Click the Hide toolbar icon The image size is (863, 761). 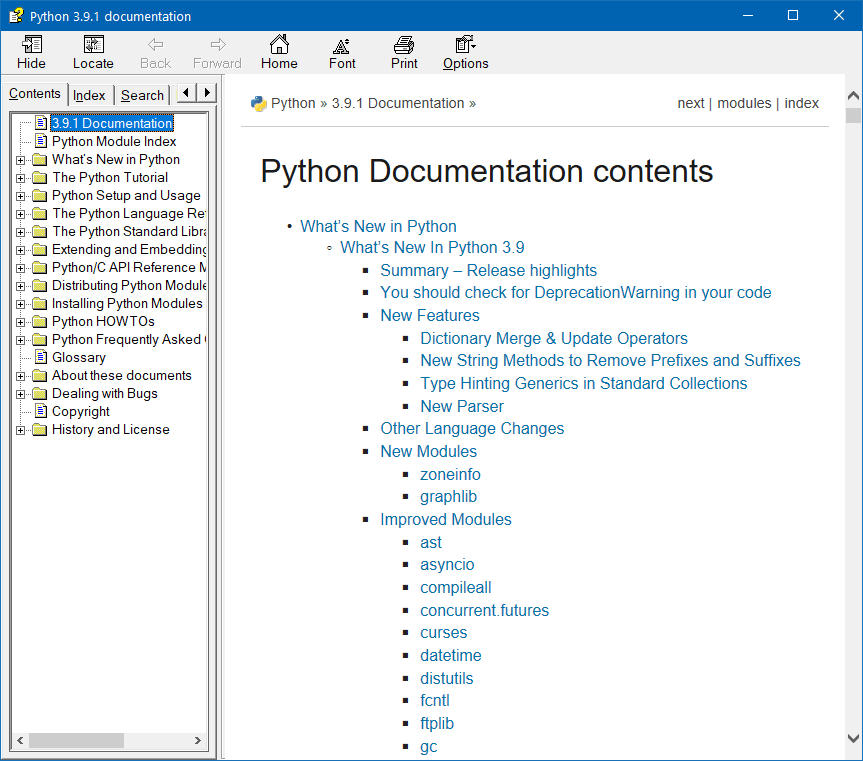[31, 44]
